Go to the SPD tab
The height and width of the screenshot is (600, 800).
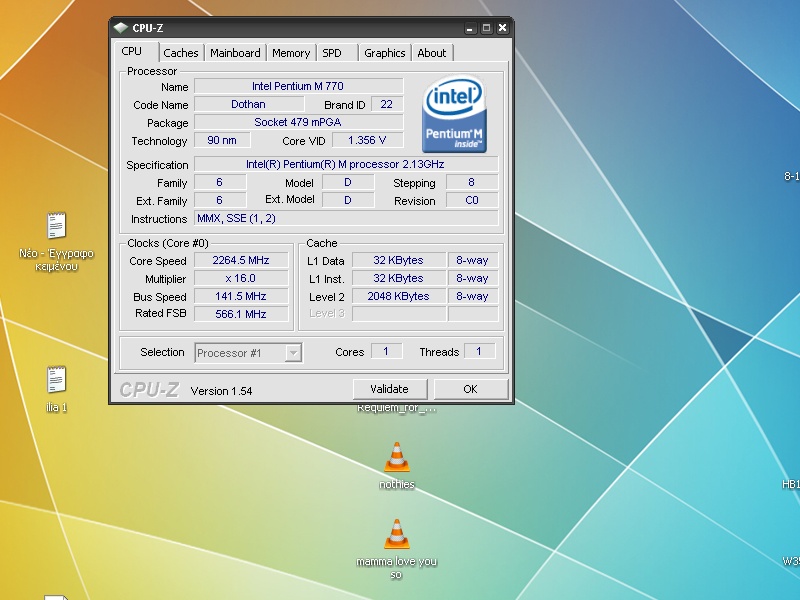pyautogui.click(x=332, y=53)
